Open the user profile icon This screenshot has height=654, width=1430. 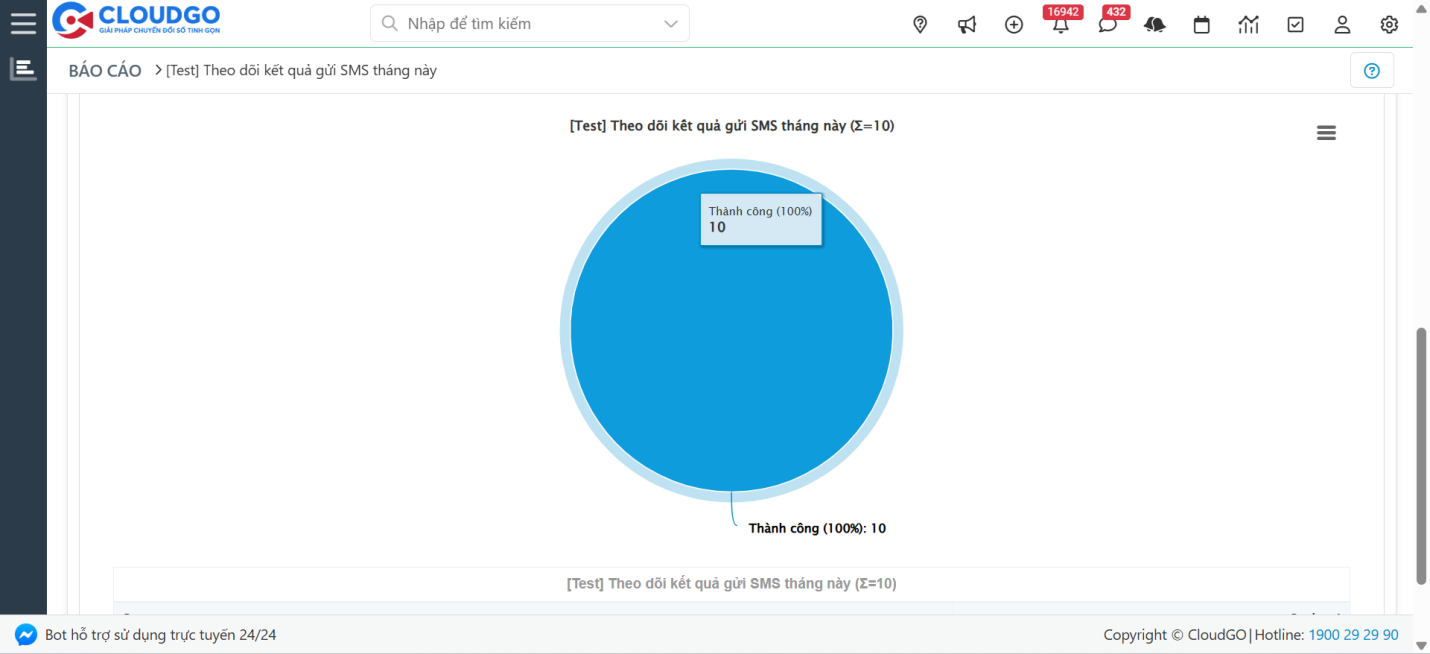click(x=1342, y=24)
